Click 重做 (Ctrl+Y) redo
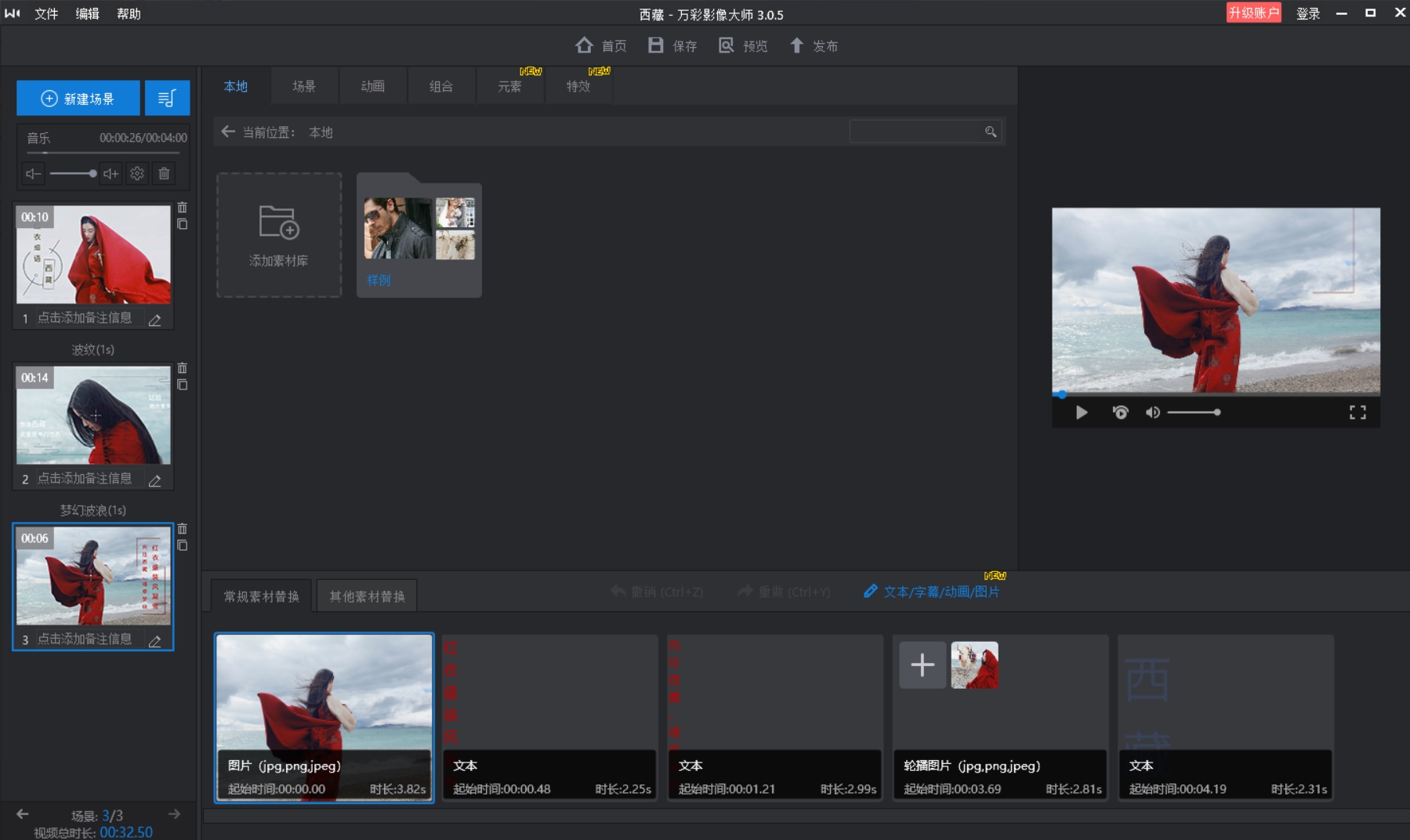Viewport: 1410px width, 840px height. click(784, 592)
